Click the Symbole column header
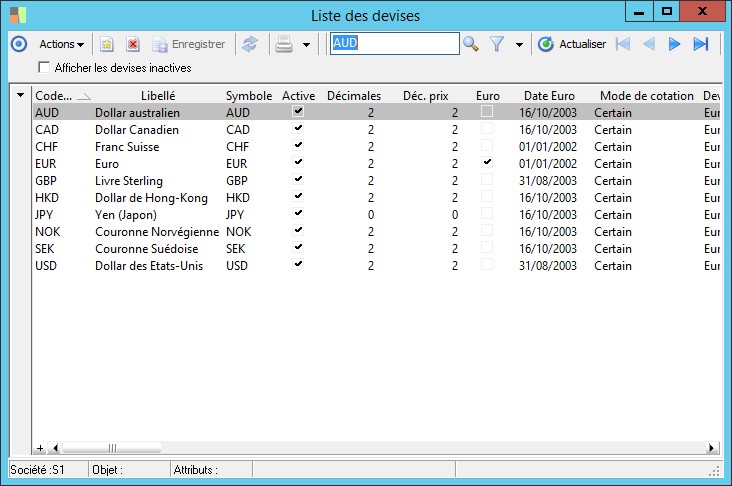Viewport: 732px width, 486px height. click(249, 96)
